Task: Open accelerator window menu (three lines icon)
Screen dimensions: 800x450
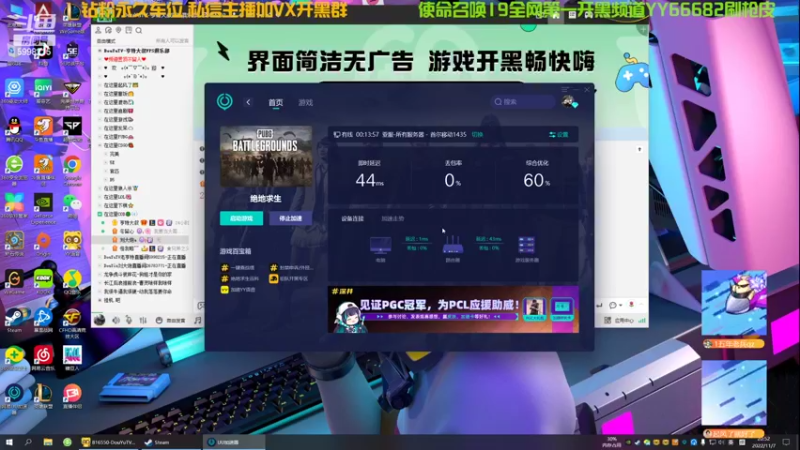Action: 565,89
